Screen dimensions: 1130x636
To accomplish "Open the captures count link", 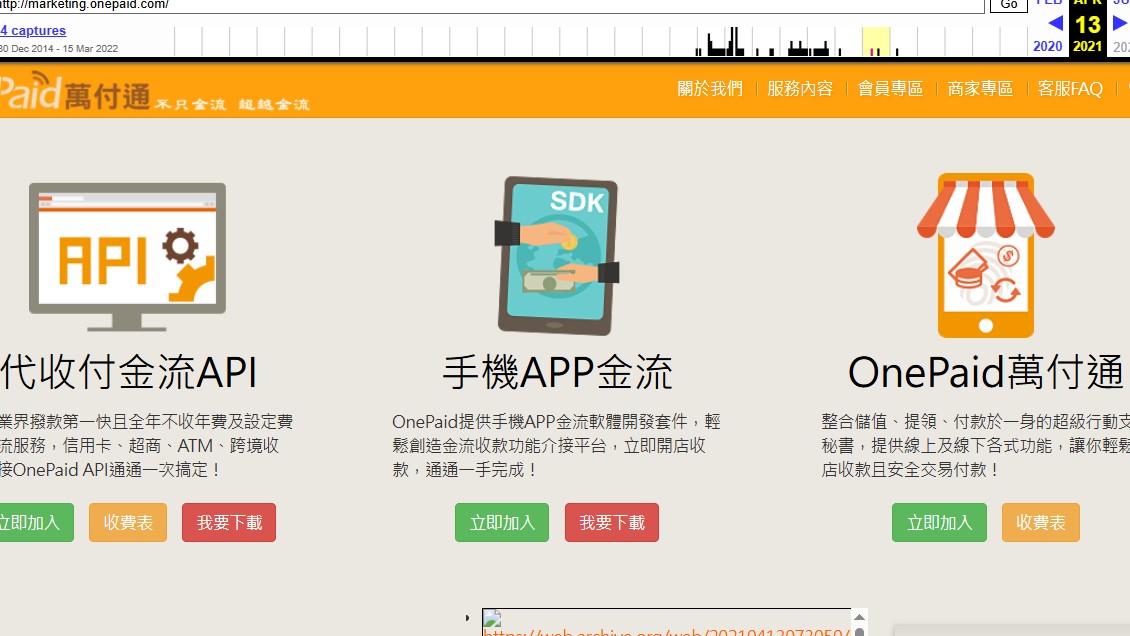I will click(x=33, y=31).
